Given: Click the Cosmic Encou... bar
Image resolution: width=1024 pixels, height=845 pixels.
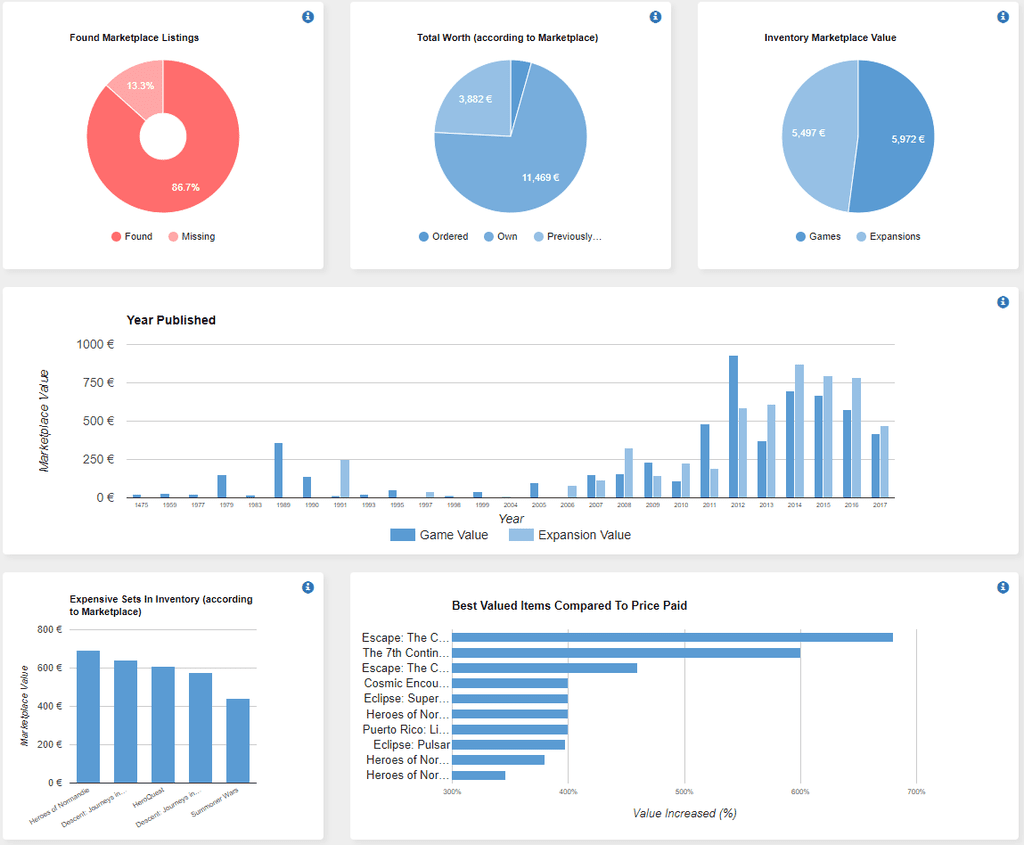Looking at the screenshot, I should click(x=509, y=683).
